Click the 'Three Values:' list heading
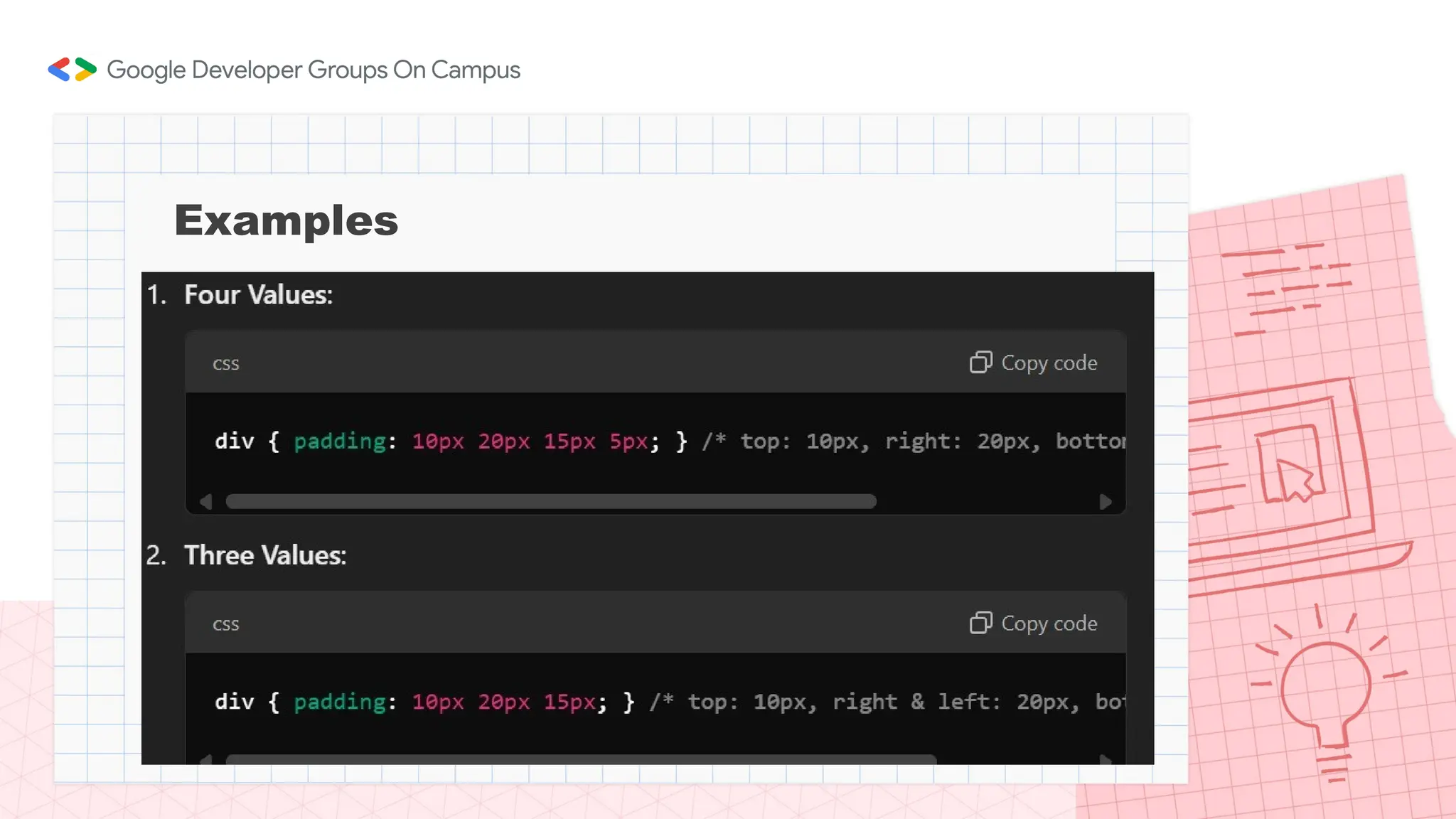Image resolution: width=1456 pixels, height=819 pixels. [264, 555]
